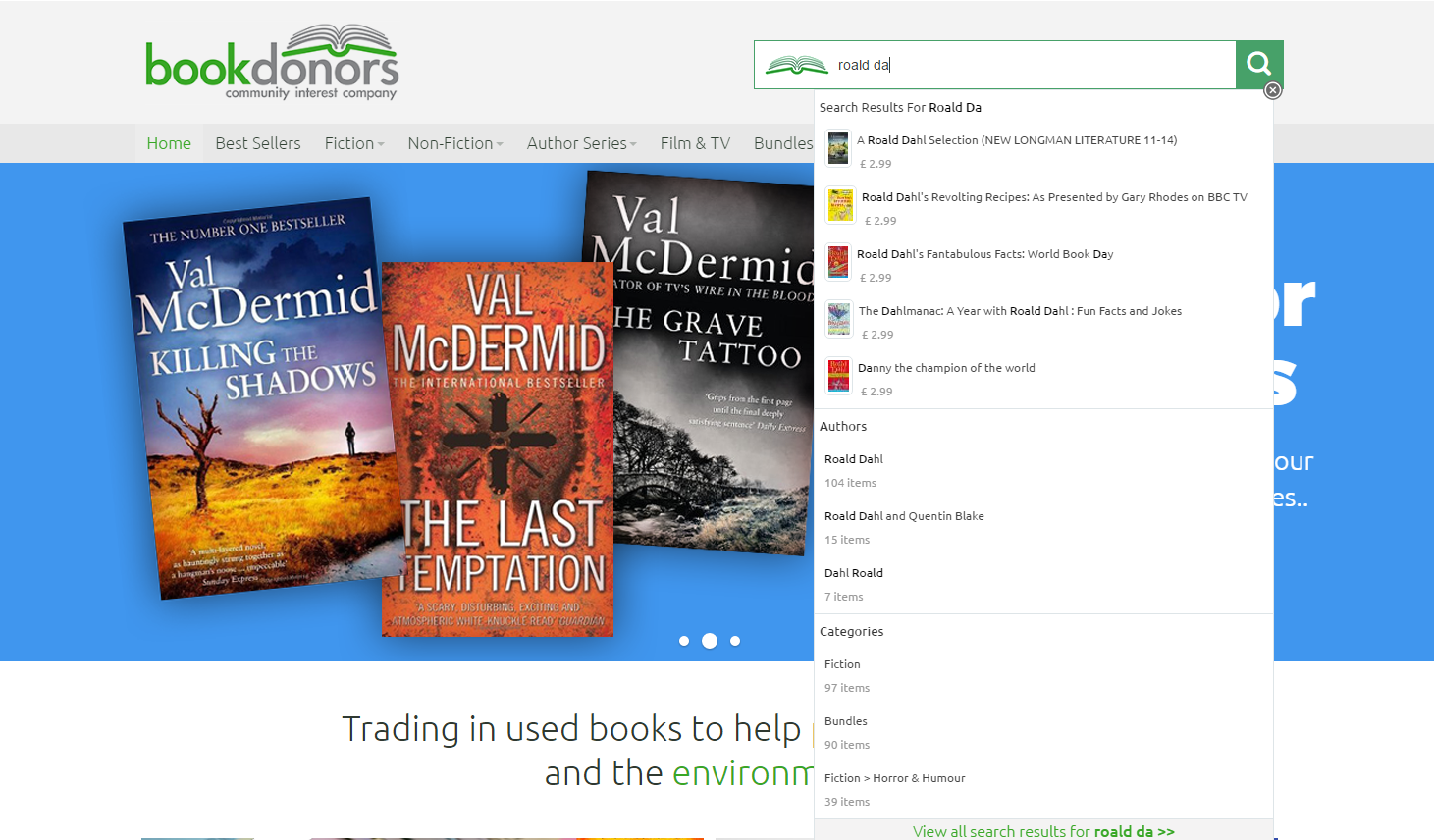Open Danny the champion cover thumbnail
The image size is (1434, 840).
click(838, 376)
